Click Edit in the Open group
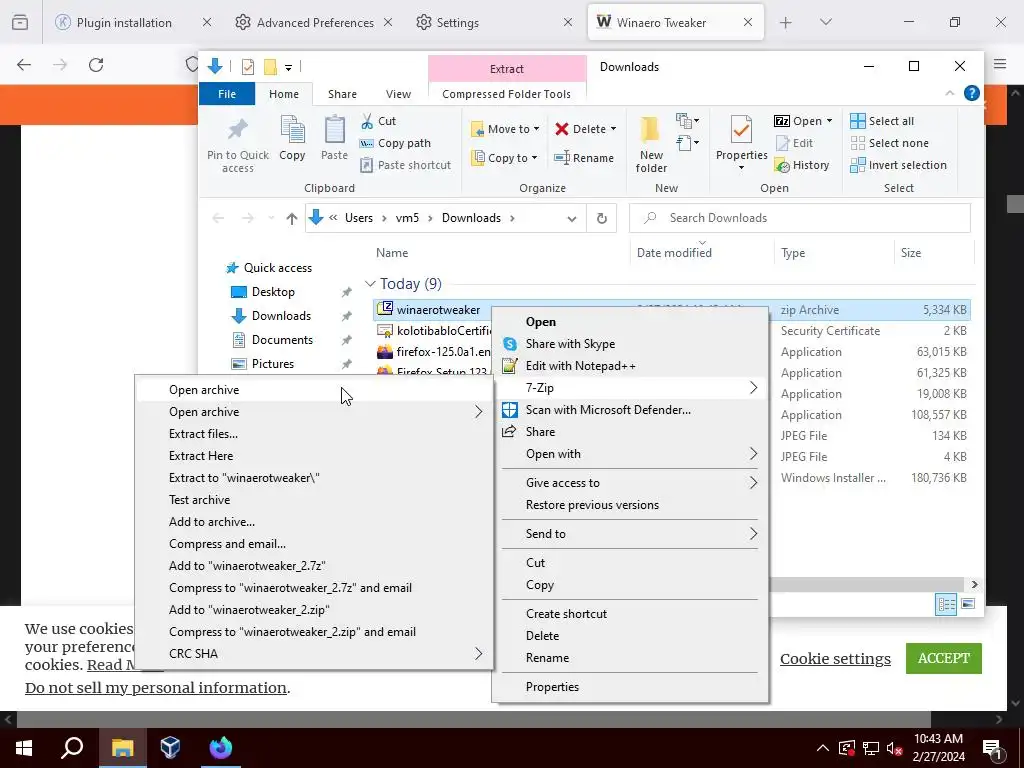 (794, 143)
